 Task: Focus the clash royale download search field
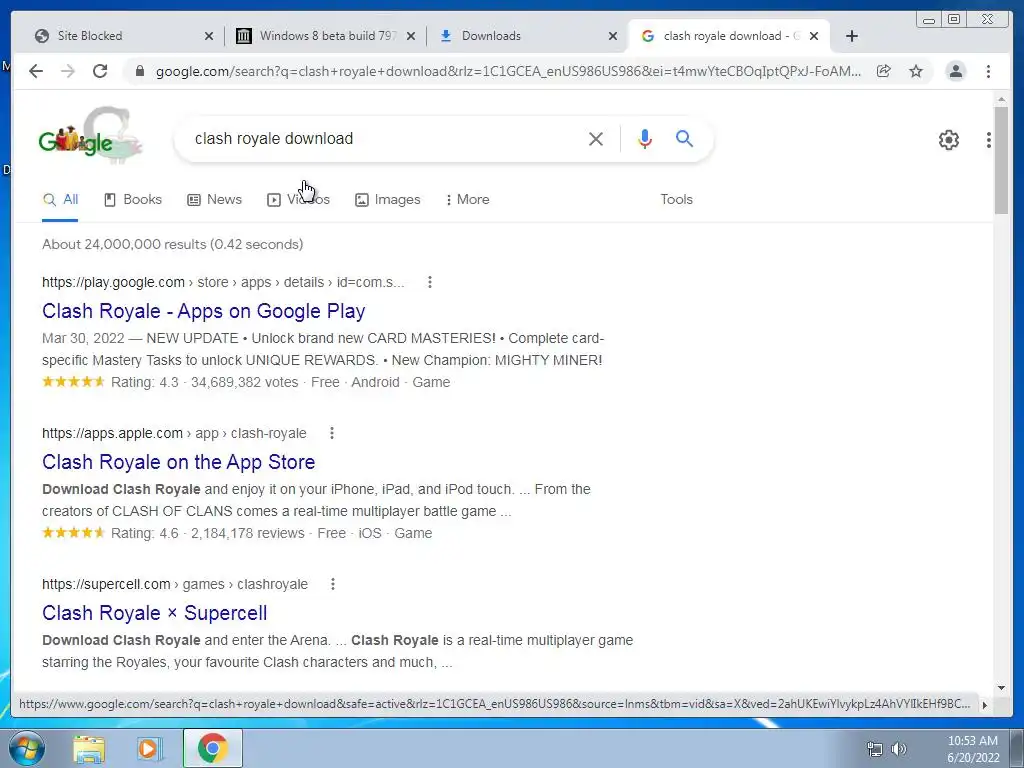(x=385, y=138)
